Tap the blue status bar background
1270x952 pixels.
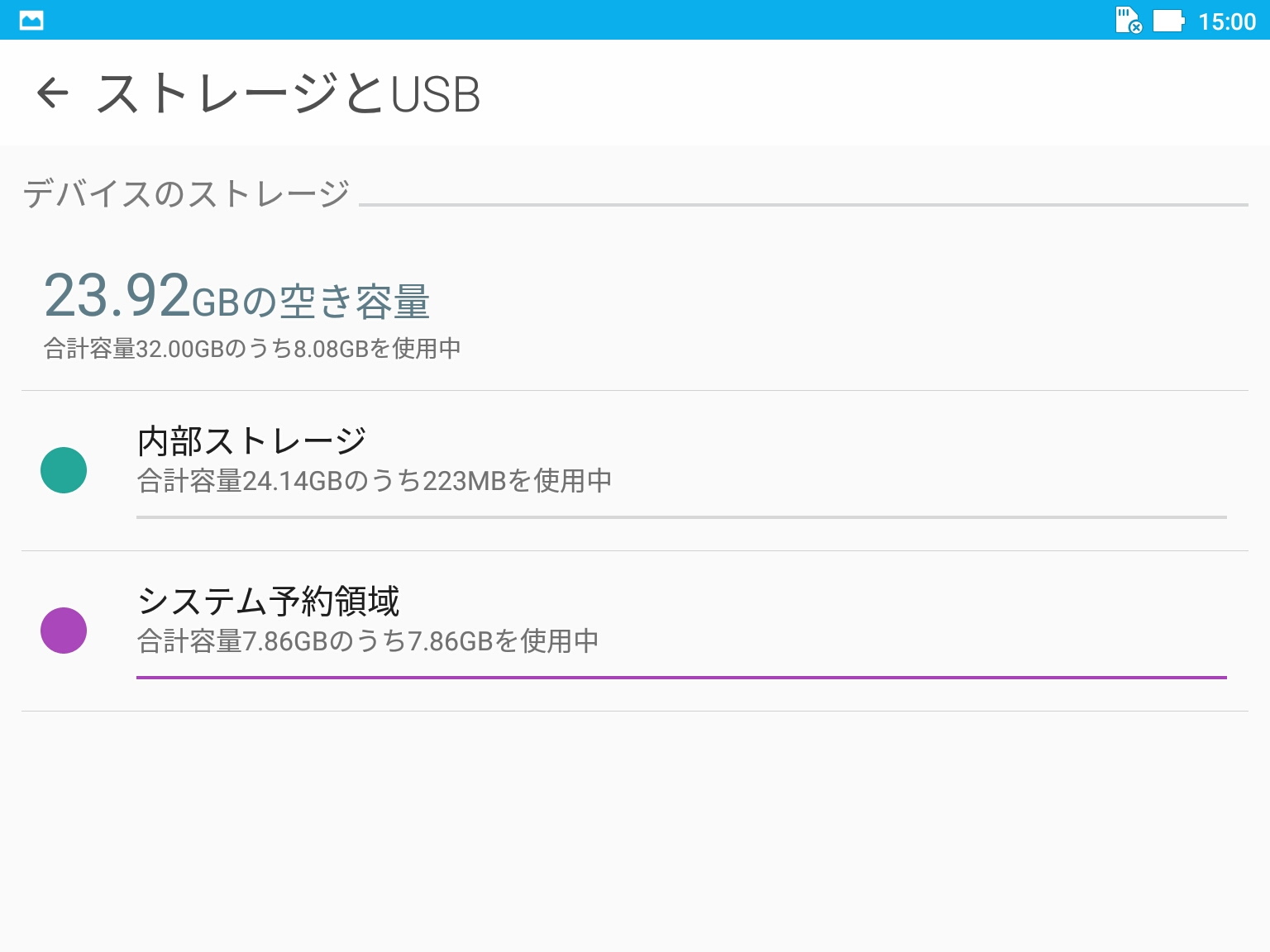click(579, 20)
